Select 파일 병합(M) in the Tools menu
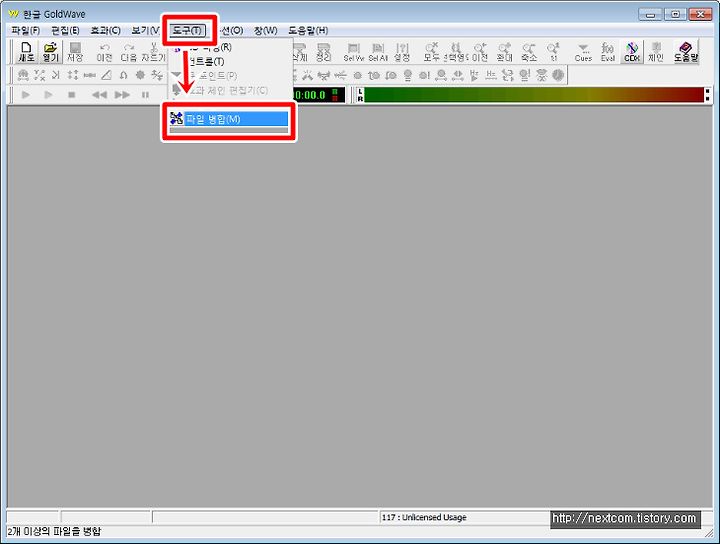The image size is (720, 544). 229,119
